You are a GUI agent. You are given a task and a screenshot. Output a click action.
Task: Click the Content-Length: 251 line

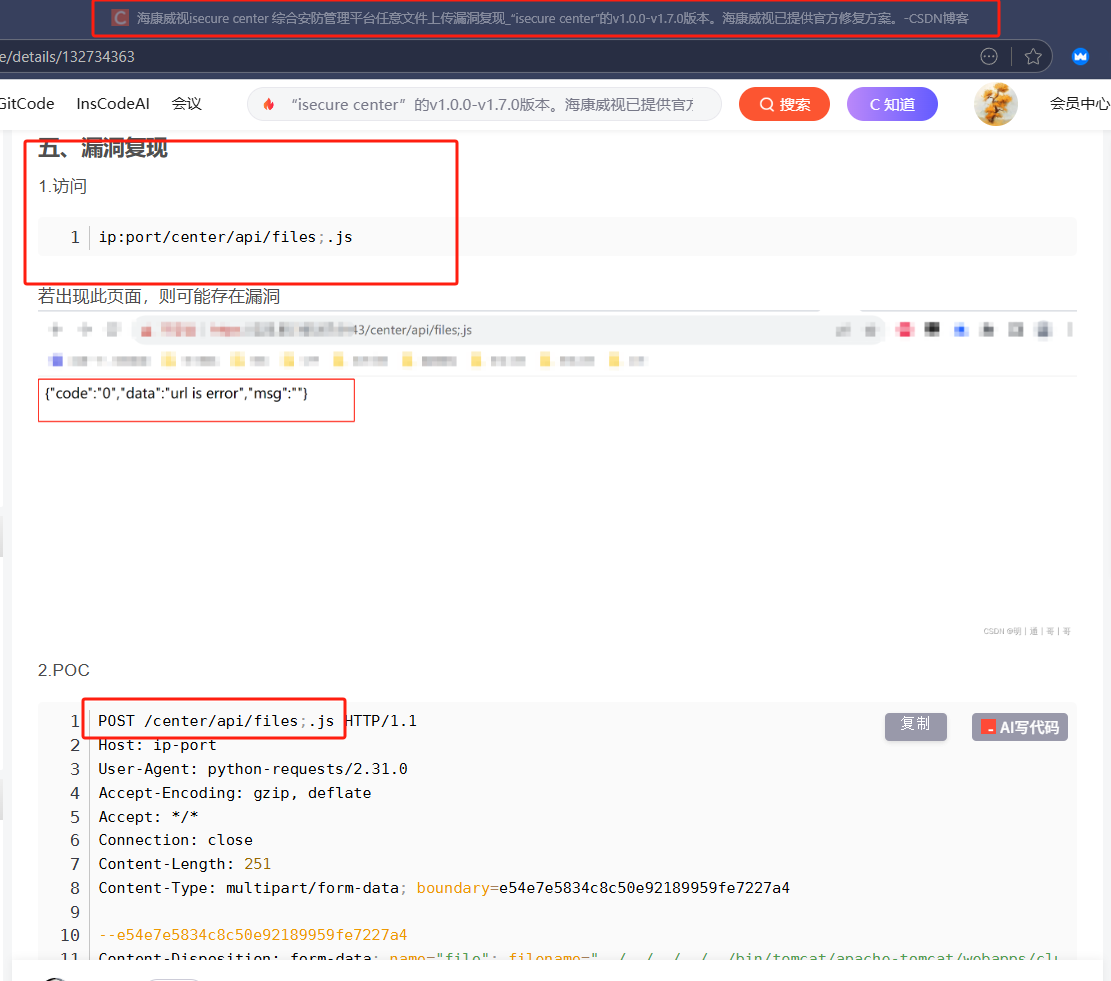184,864
